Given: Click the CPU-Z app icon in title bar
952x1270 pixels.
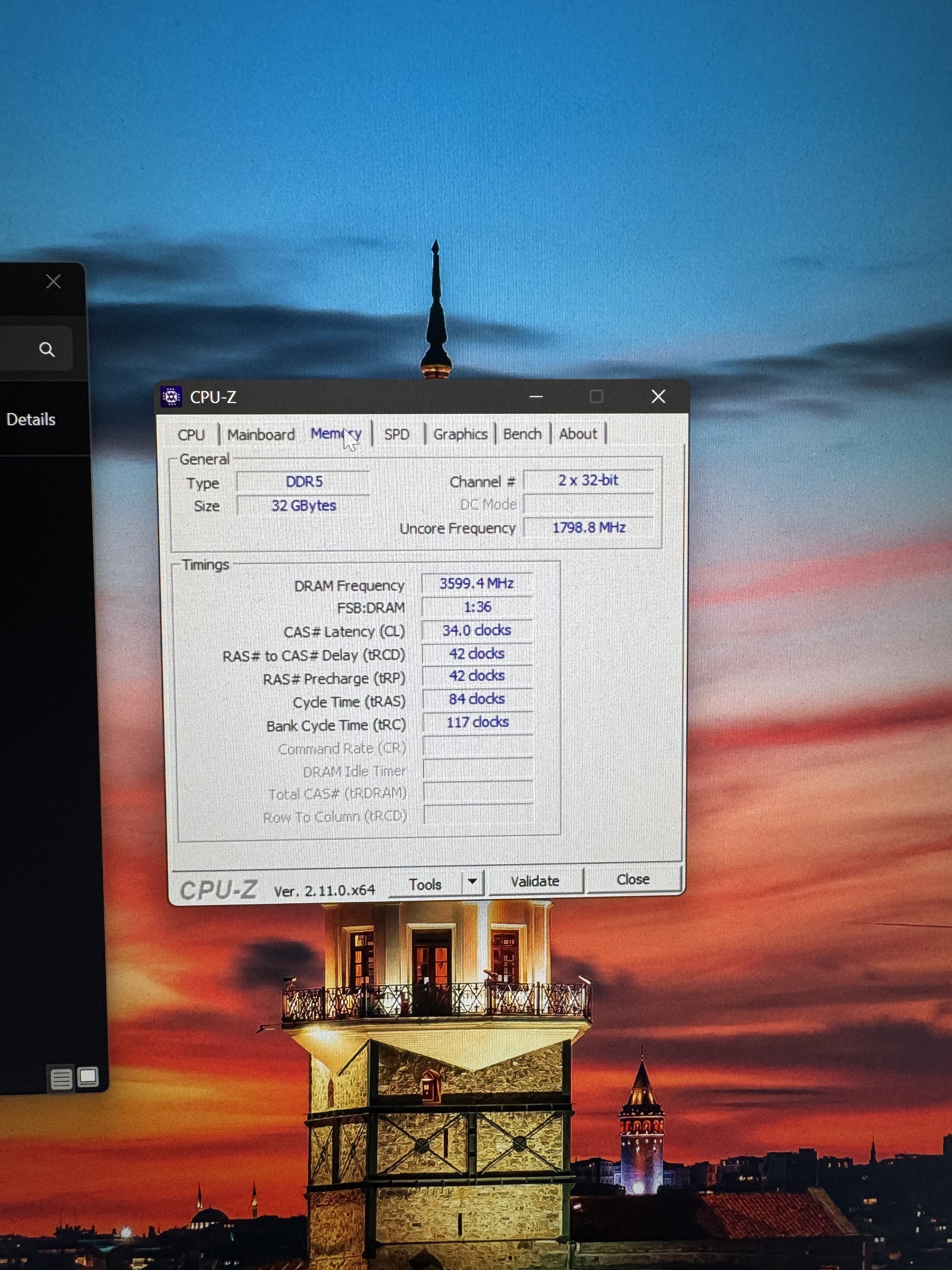Looking at the screenshot, I should (x=171, y=396).
